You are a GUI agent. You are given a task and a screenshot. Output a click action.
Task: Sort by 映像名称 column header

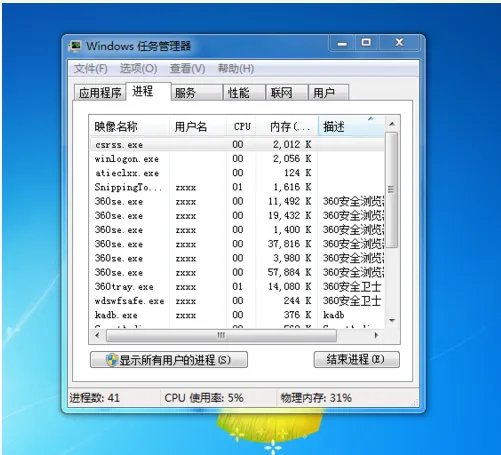(x=130, y=127)
